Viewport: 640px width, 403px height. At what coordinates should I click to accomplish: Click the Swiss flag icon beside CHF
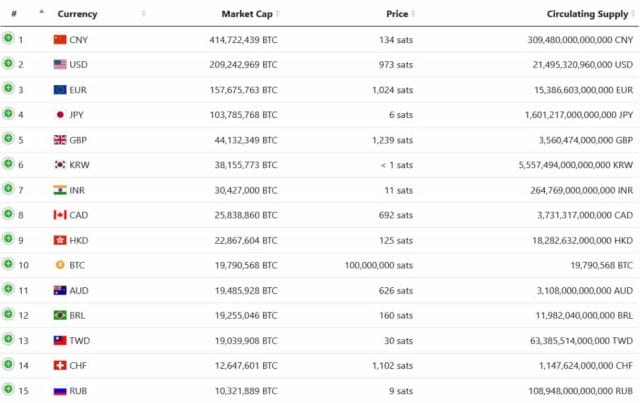pos(60,365)
